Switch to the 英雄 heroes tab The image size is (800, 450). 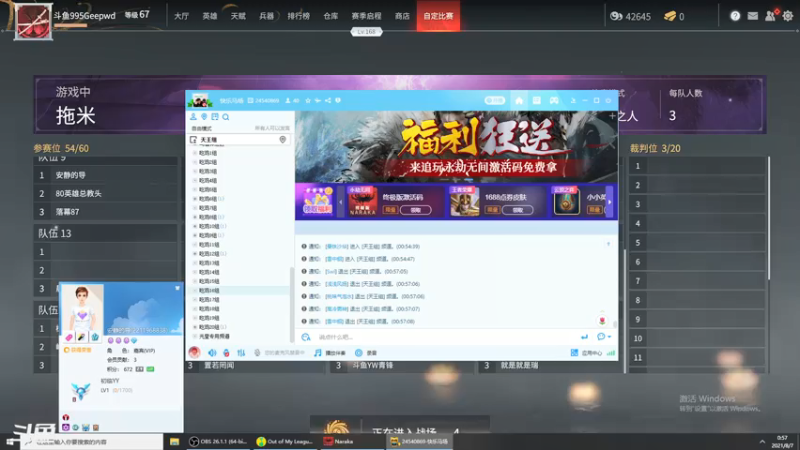tap(210, 16)
